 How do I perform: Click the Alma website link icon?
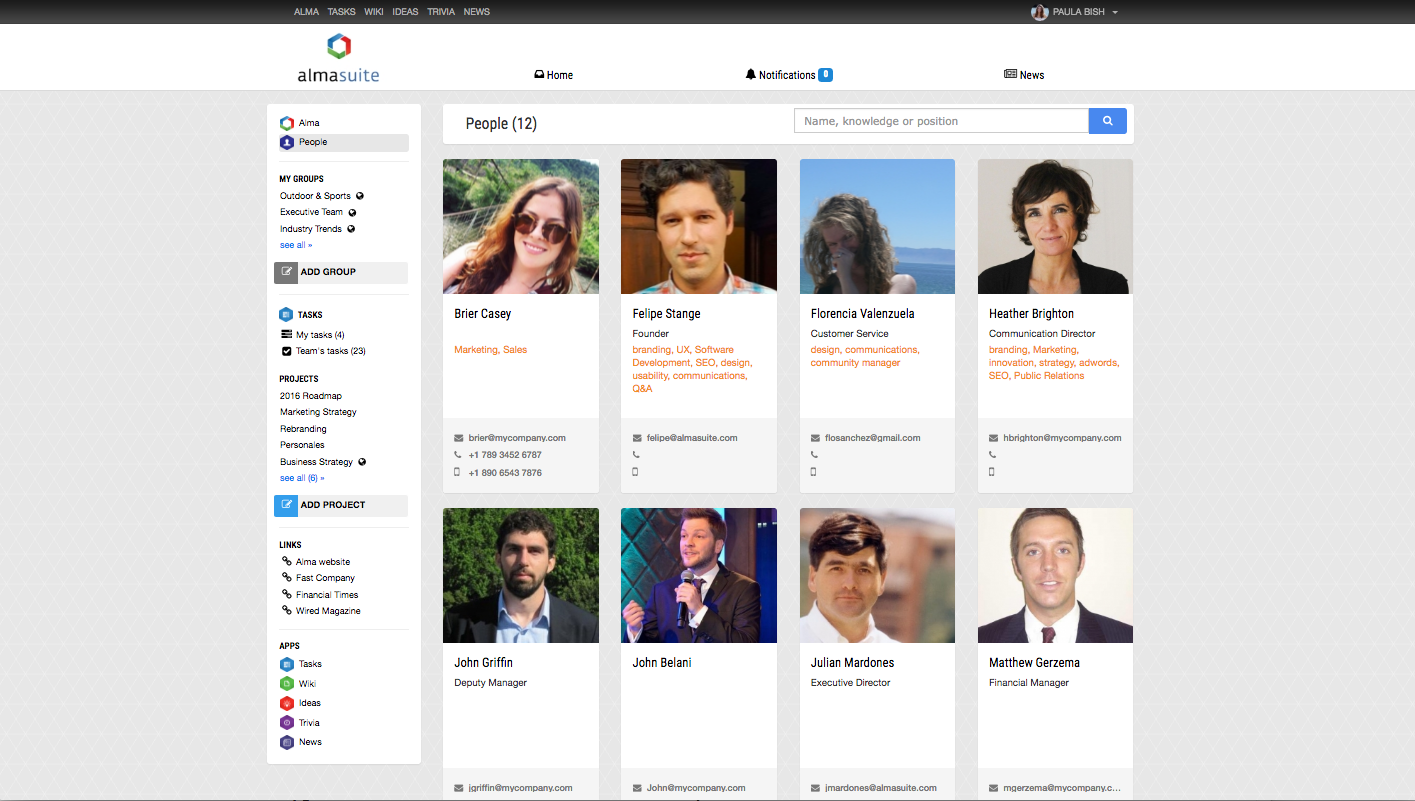pos(287,562)
